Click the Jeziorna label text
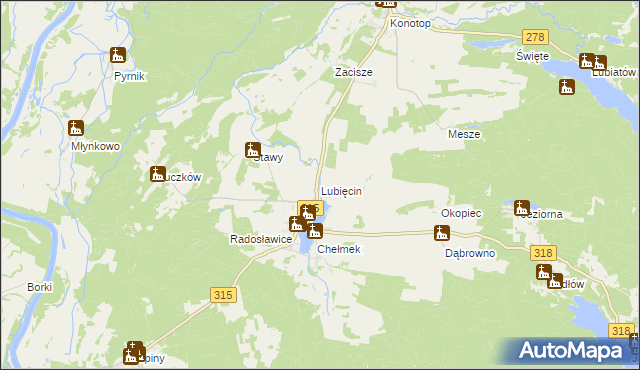Viewport: 640px width, 370px height. pos(542,214)
